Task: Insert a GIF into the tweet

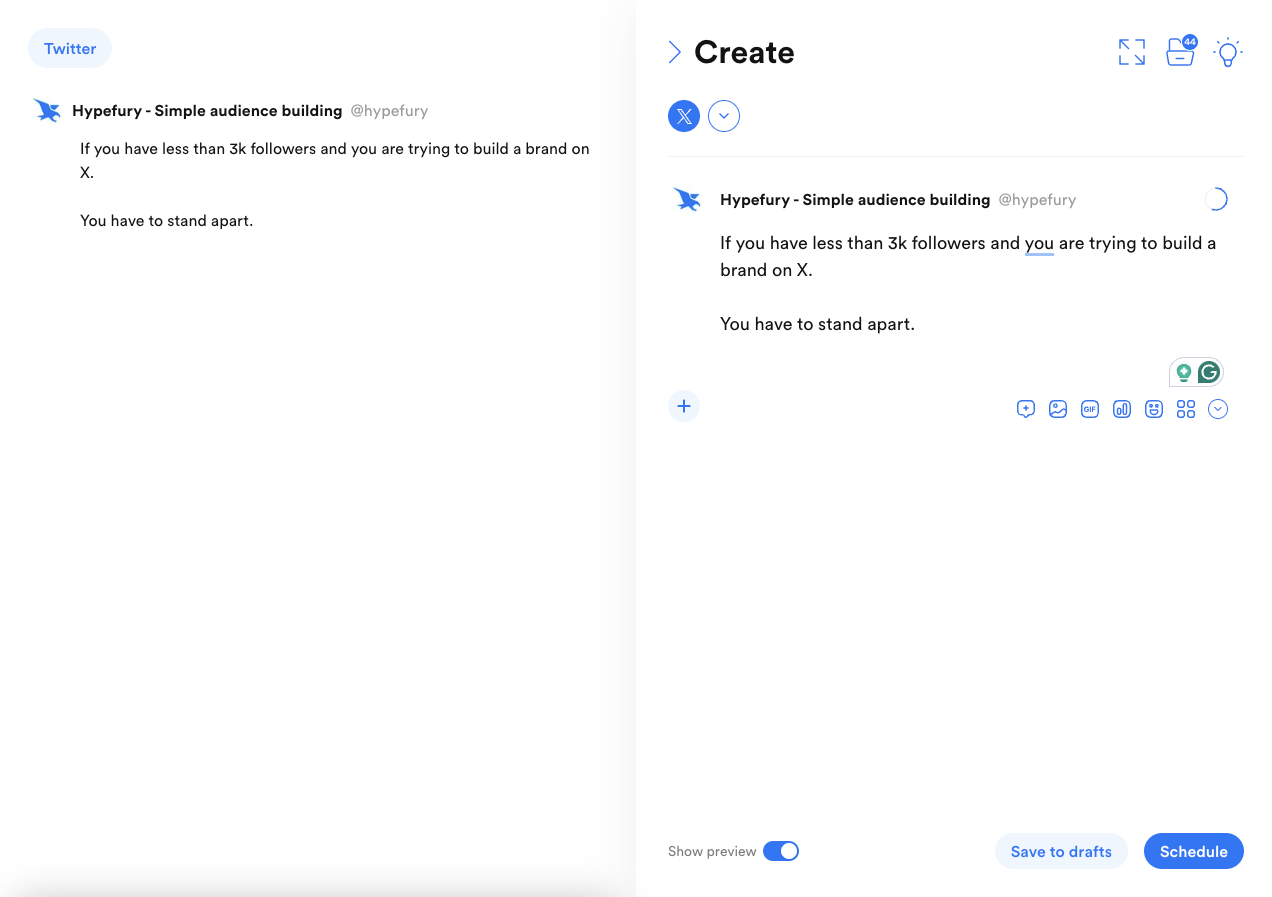Action: 1089,409
